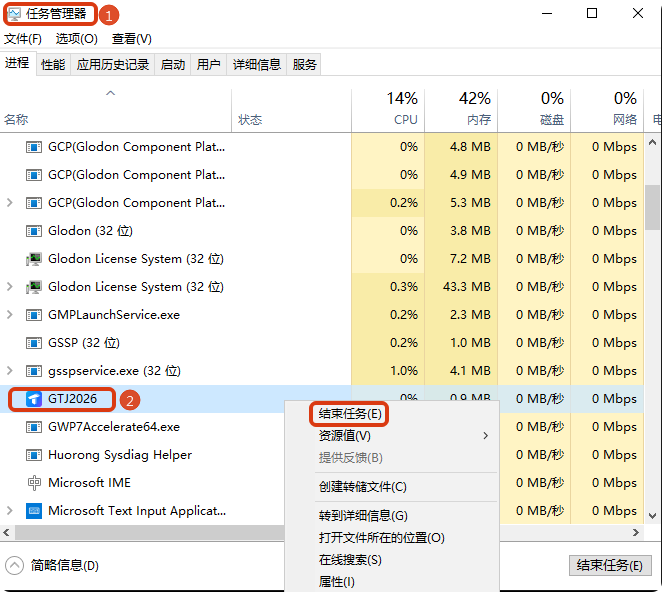Click the Microsoft Text Input Application icon

pyautogui.click(x=34, y=511)
